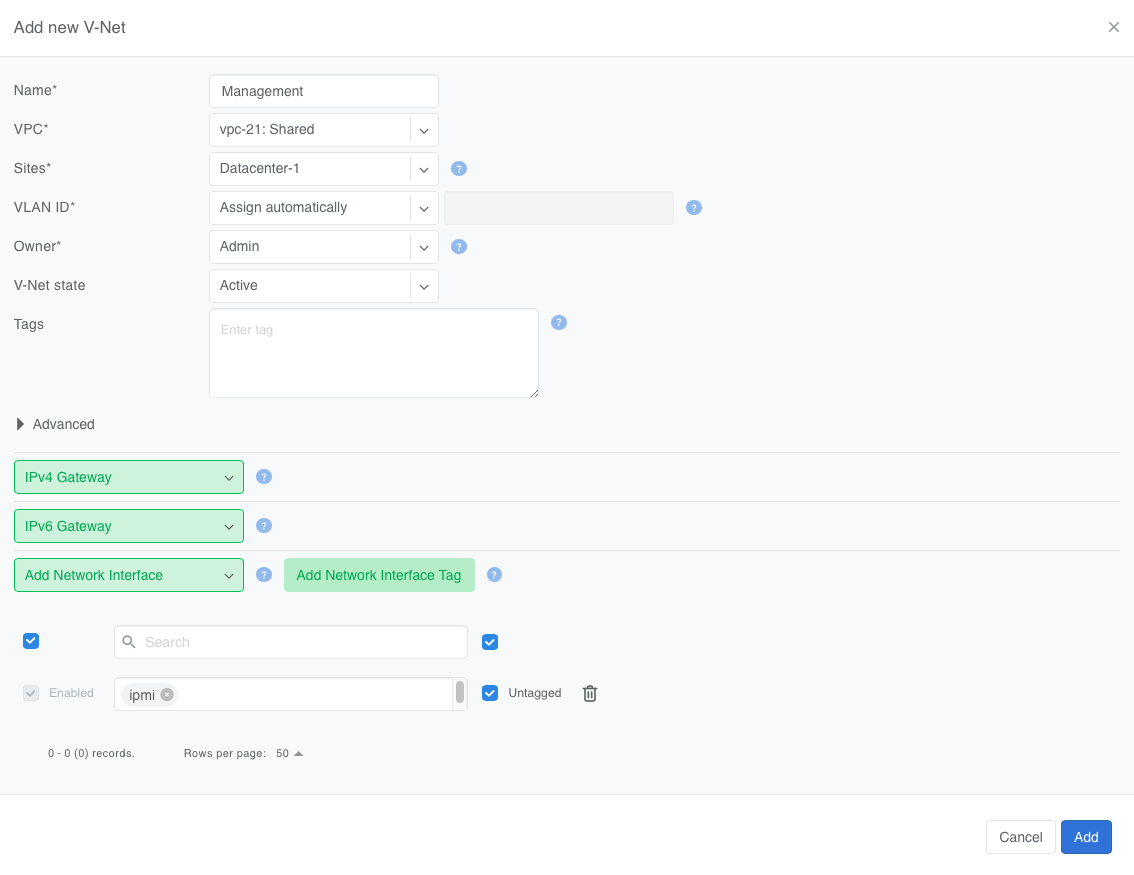Open the VPC dropdown showing vpc-21: Shared
1134x875 pixels.
tap(323, 130)
